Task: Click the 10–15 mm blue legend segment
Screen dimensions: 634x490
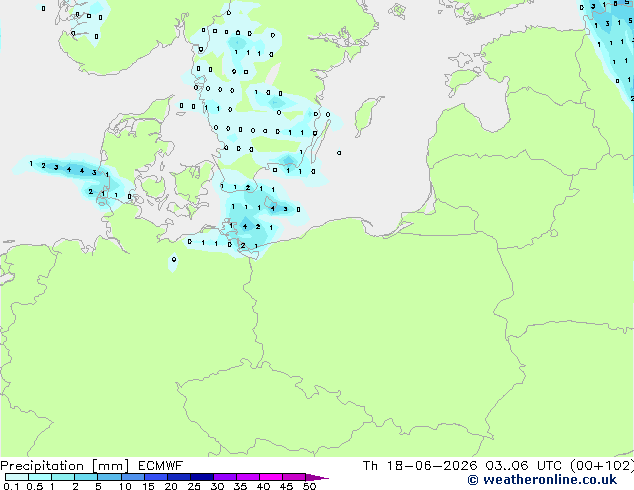Action: (132, 477)
